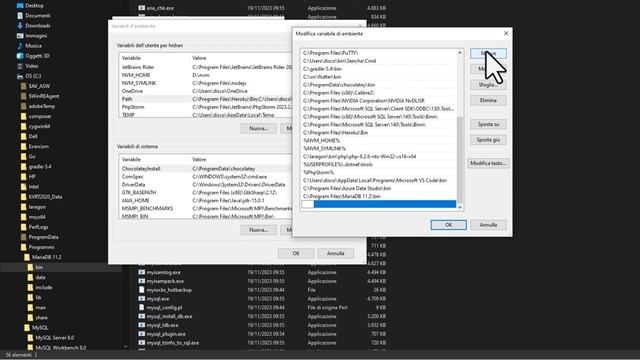Open Downloads in Explorer sidebar
Screen dimensions: 640x360
coord(38,26)
